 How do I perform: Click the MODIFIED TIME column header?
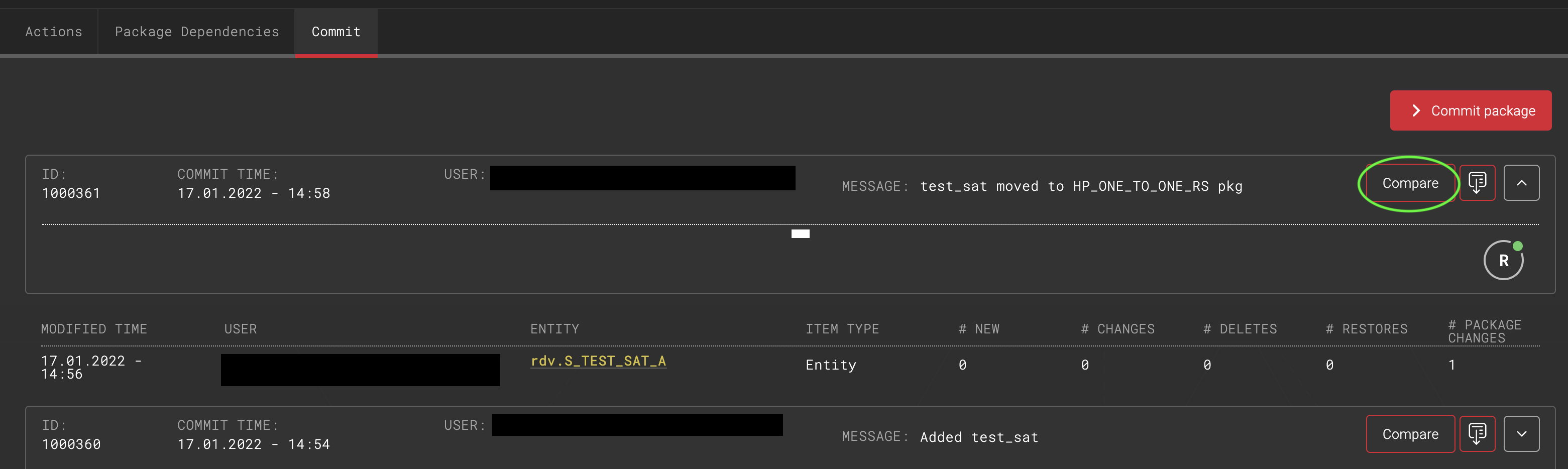94,328
